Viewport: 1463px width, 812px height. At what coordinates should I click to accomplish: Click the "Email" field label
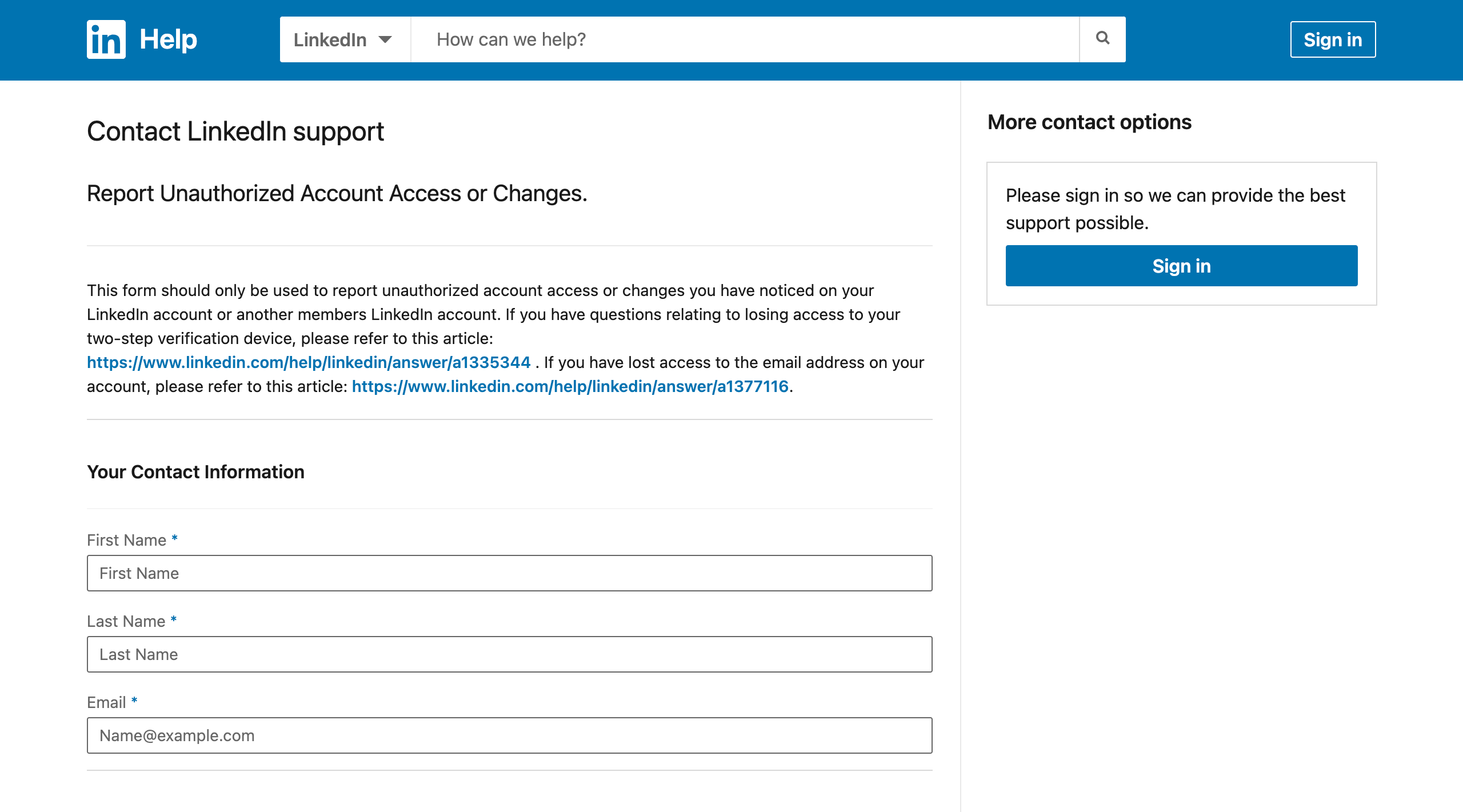106,702
